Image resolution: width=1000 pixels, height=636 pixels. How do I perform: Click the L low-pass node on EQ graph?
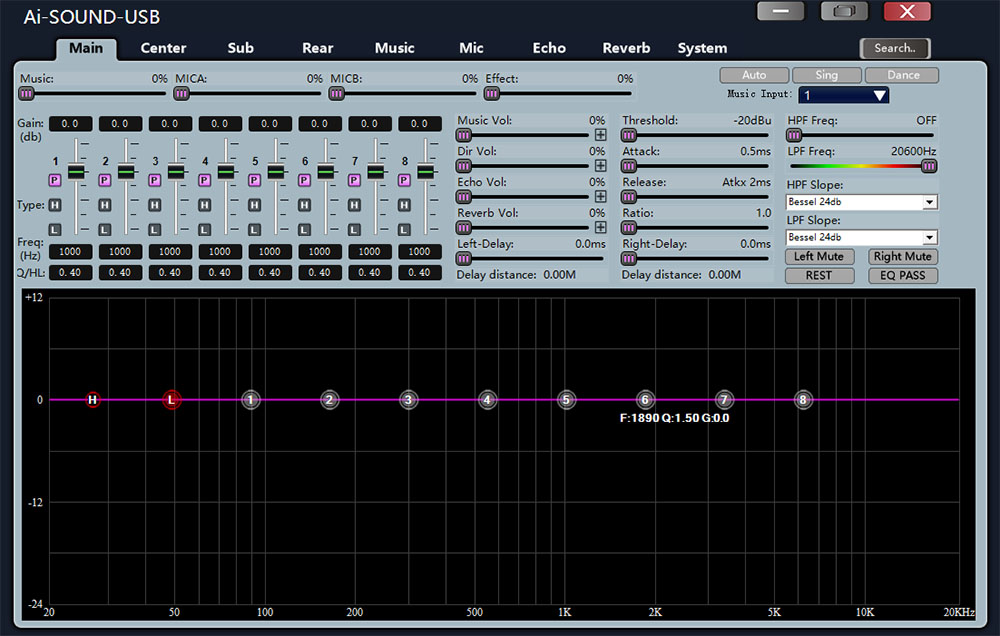[172, 400]
